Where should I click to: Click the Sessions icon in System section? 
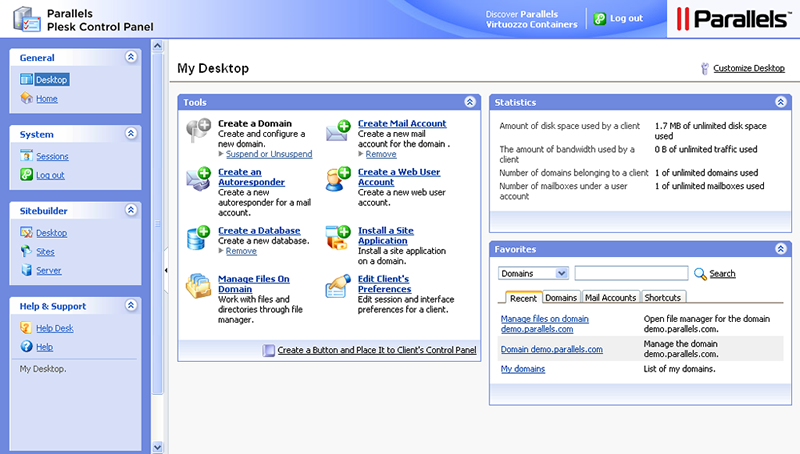point(27,156)
